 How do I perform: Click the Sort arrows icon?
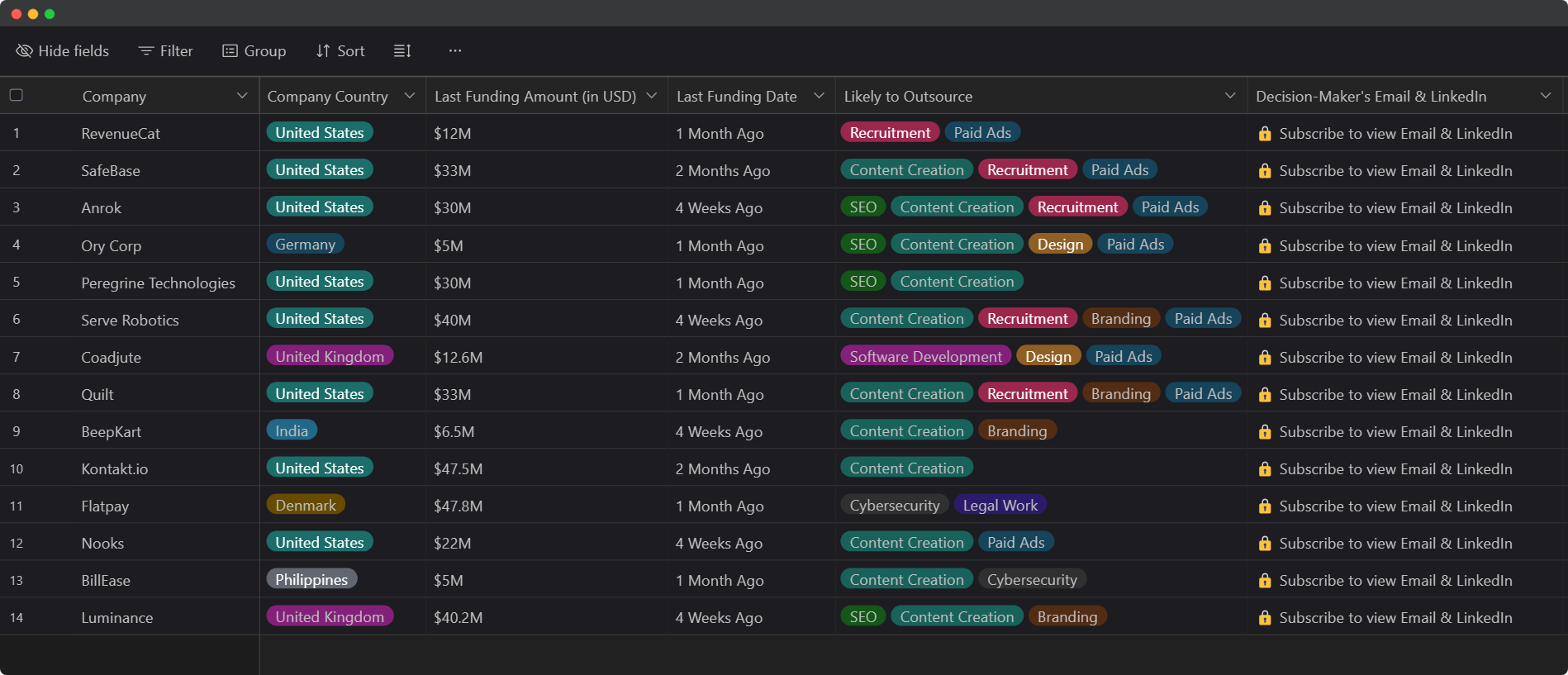pyautogui.click(x=323, y=51)
